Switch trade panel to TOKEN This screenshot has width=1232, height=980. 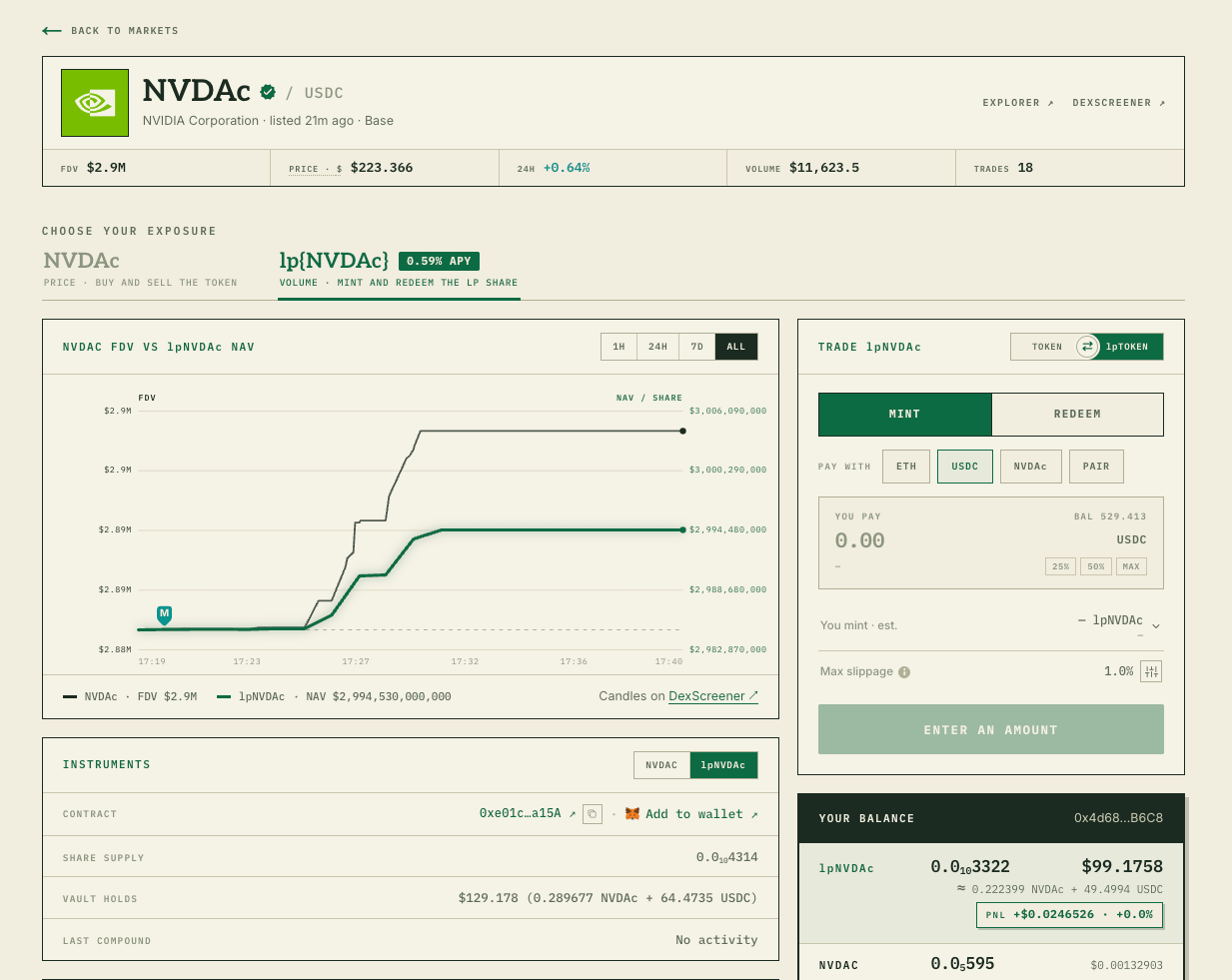click(1046, 347)
